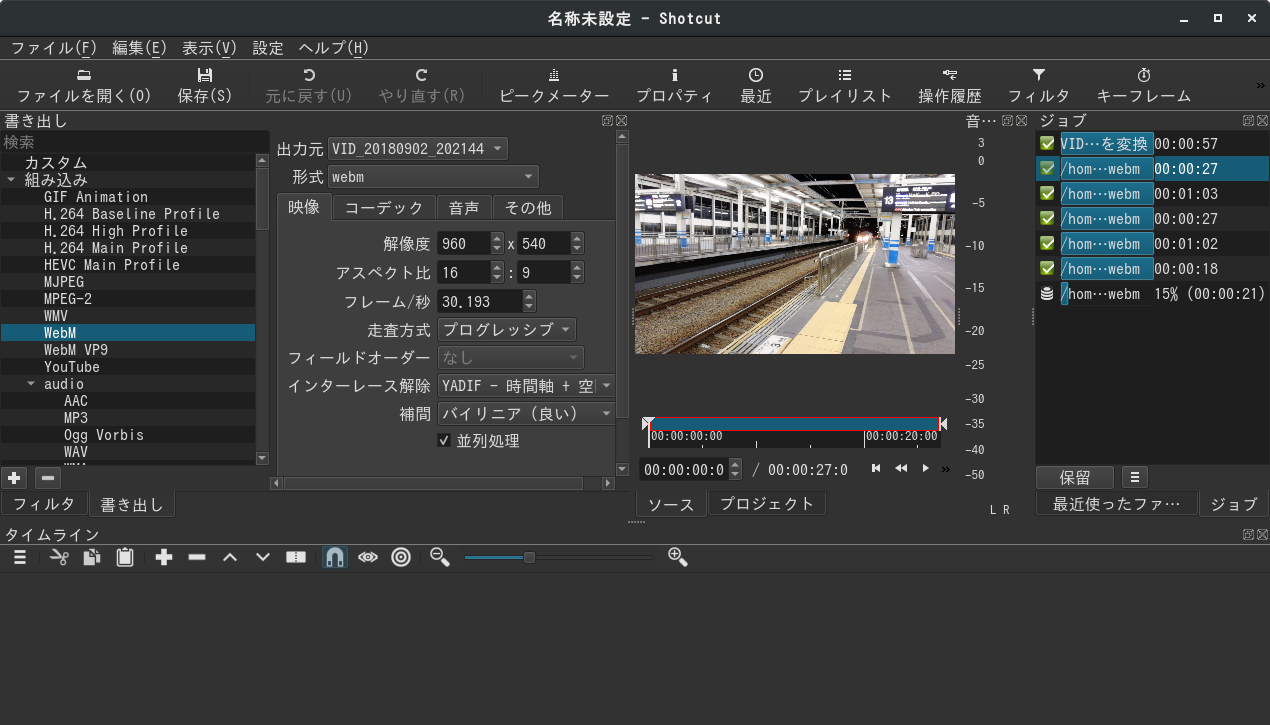Select the 15% encoding job progress
Image resolution: width=1270 pixels, height=725 pixels.
pyautogui.click(x=1152, y=294)
